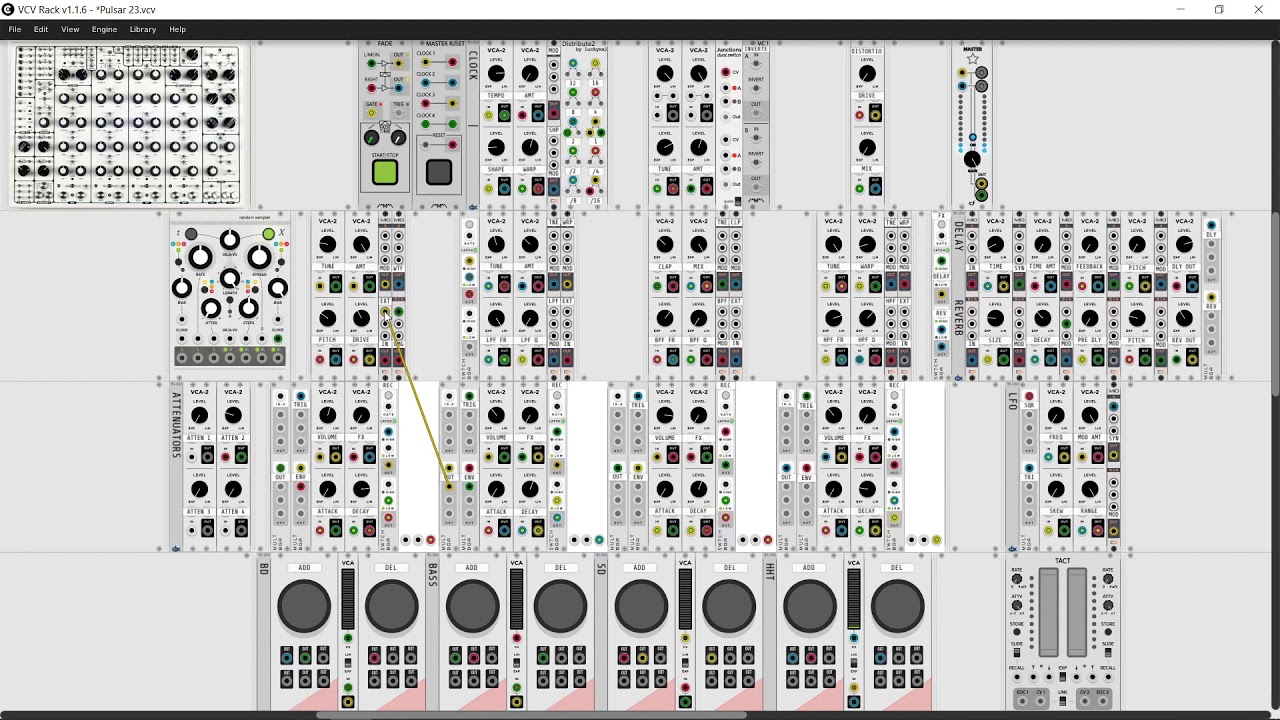Open the Help menu
This screenshot has width=1280, height=720.
pyautogui.click(x=178, y=29)
